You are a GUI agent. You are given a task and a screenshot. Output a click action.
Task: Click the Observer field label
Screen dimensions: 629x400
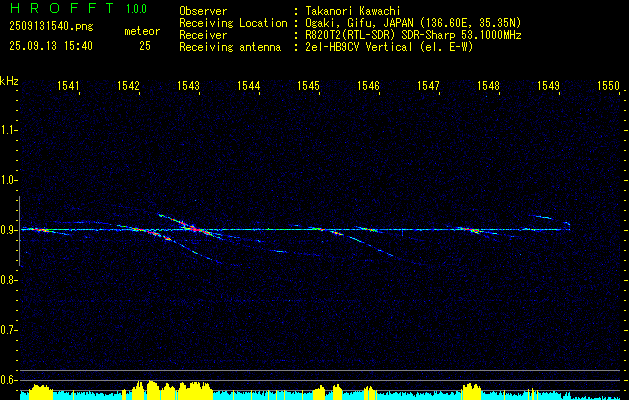click(x=203, y=11)
